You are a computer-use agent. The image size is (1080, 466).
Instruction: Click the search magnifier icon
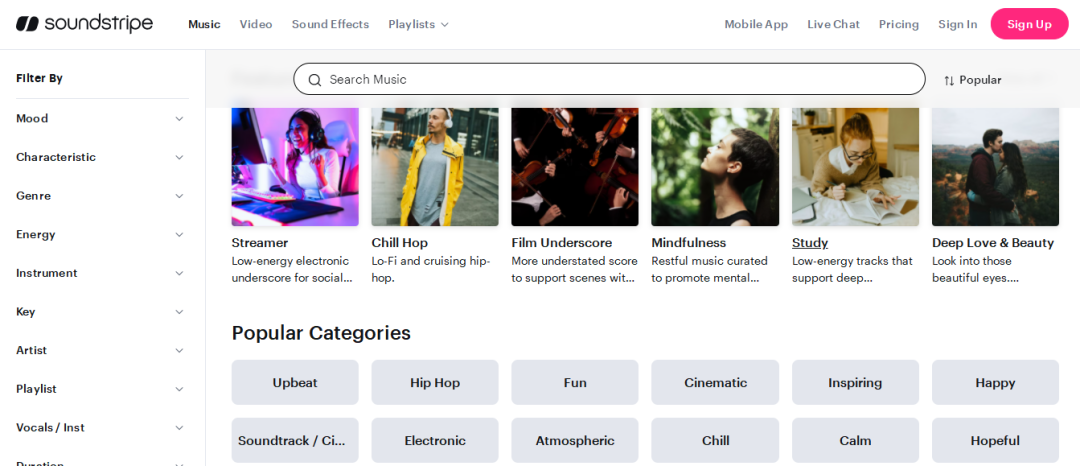[x=315, y=80]
